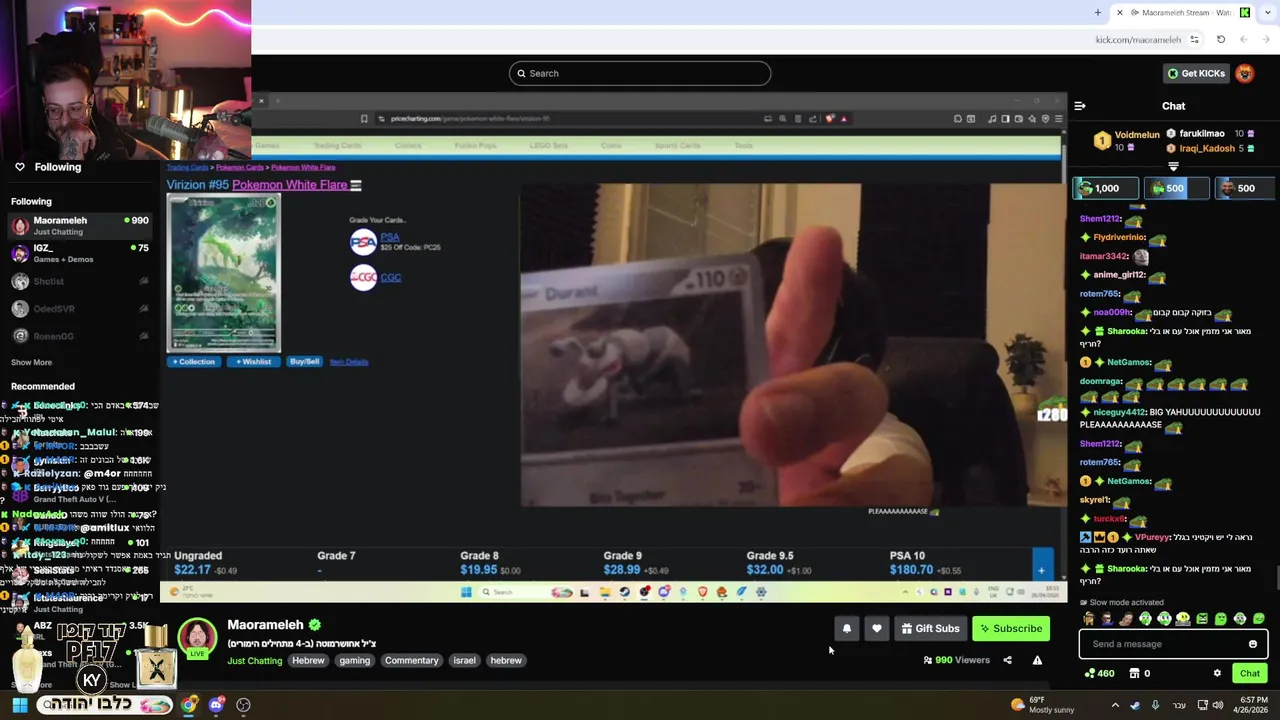Image resolution: width=1280 pixels, height=720 pixels.
Task: Click the notification bell icon next to Gift Subs
Action: point(847,628)
